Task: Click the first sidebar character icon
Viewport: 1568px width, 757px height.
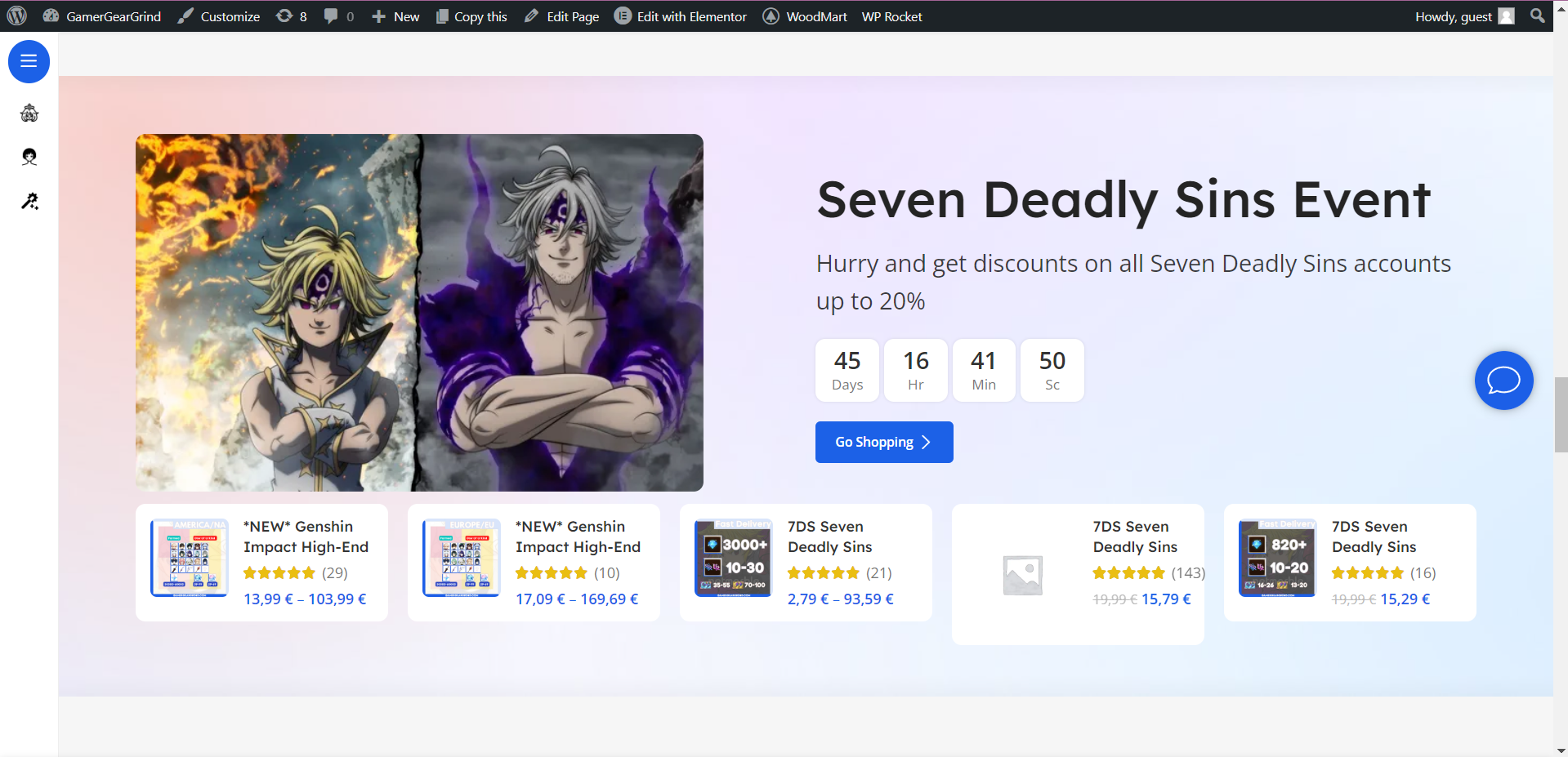Action: (x=29, y=114)
